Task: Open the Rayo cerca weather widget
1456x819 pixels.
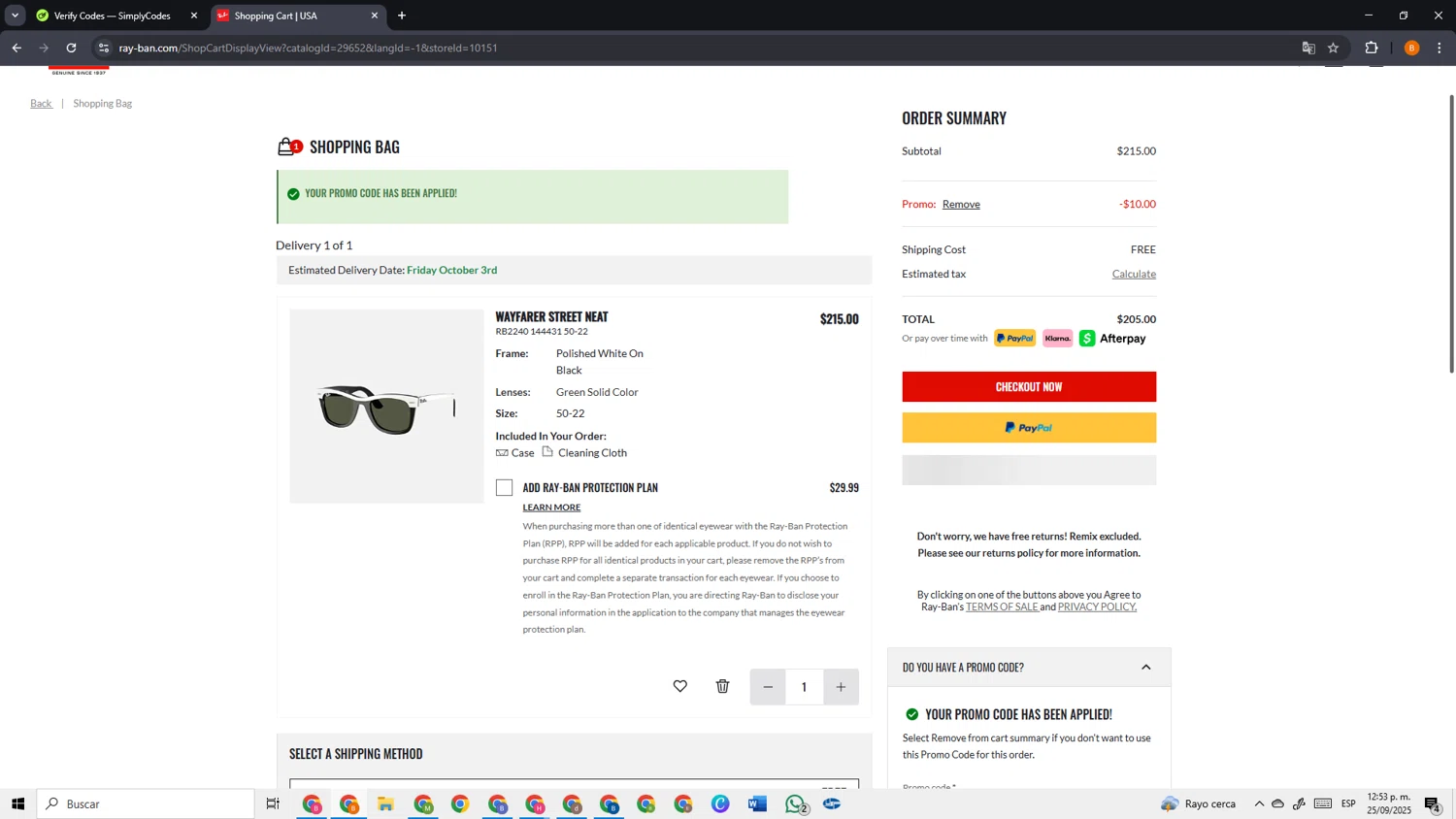Action: click(1199, 803)
